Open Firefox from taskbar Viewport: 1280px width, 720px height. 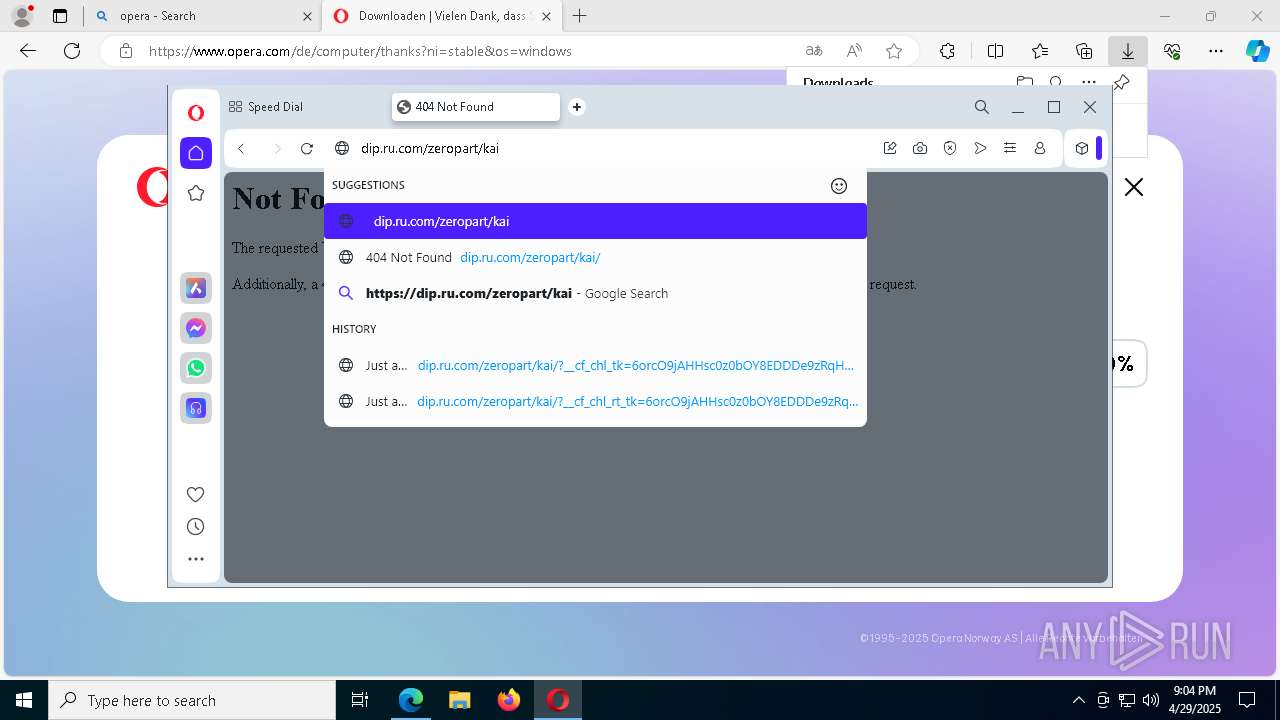tap(509, 700)
